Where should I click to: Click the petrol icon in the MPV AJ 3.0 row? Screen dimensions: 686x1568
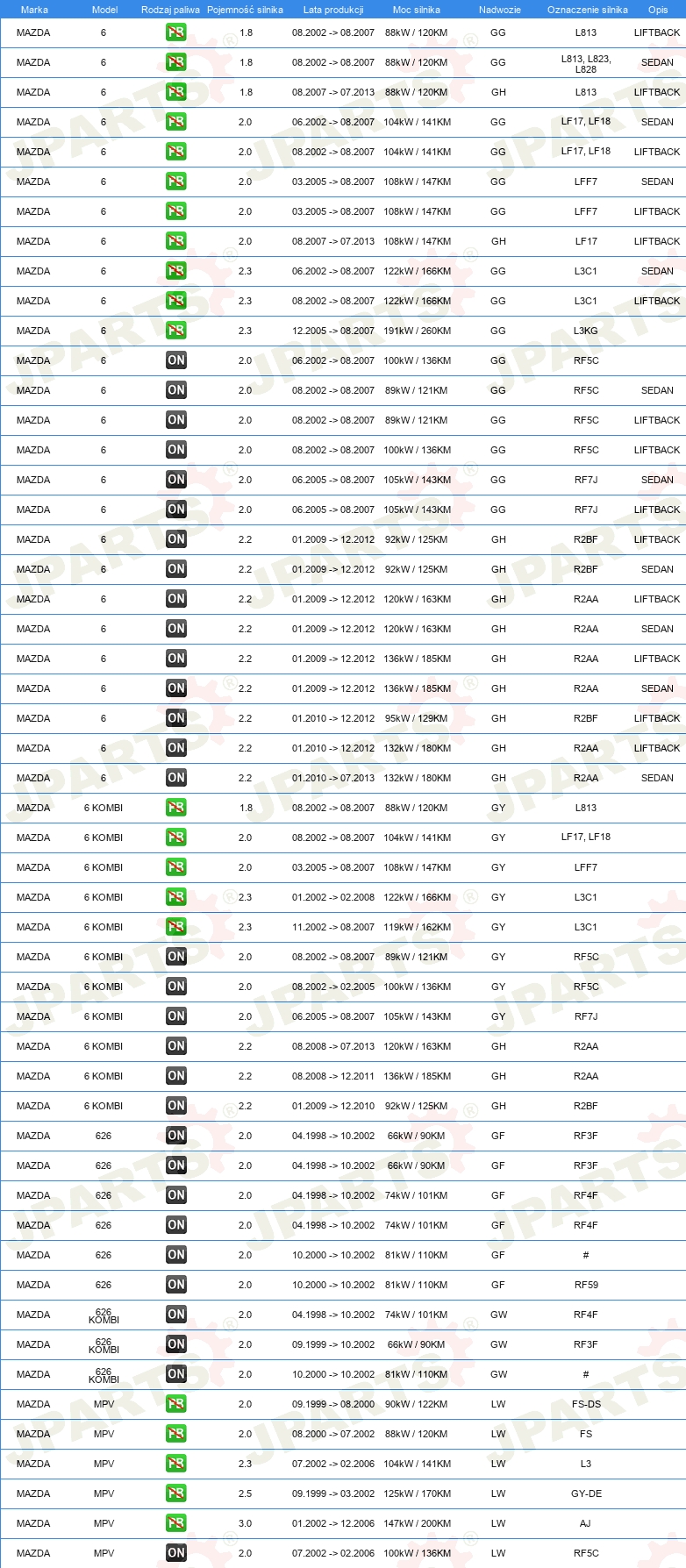pos(176,1523)
